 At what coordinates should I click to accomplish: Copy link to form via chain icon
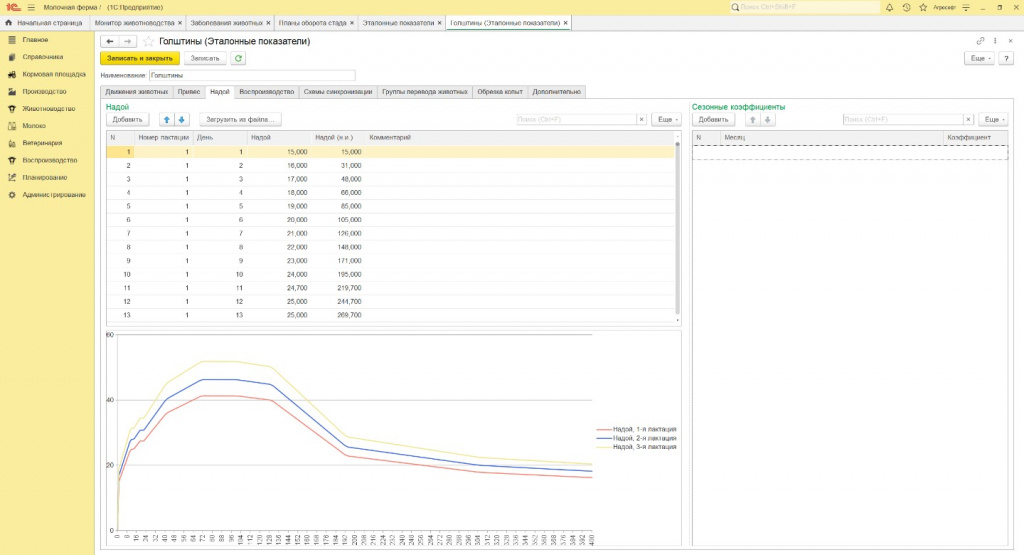pyautogui.click(x=981, y=41)
